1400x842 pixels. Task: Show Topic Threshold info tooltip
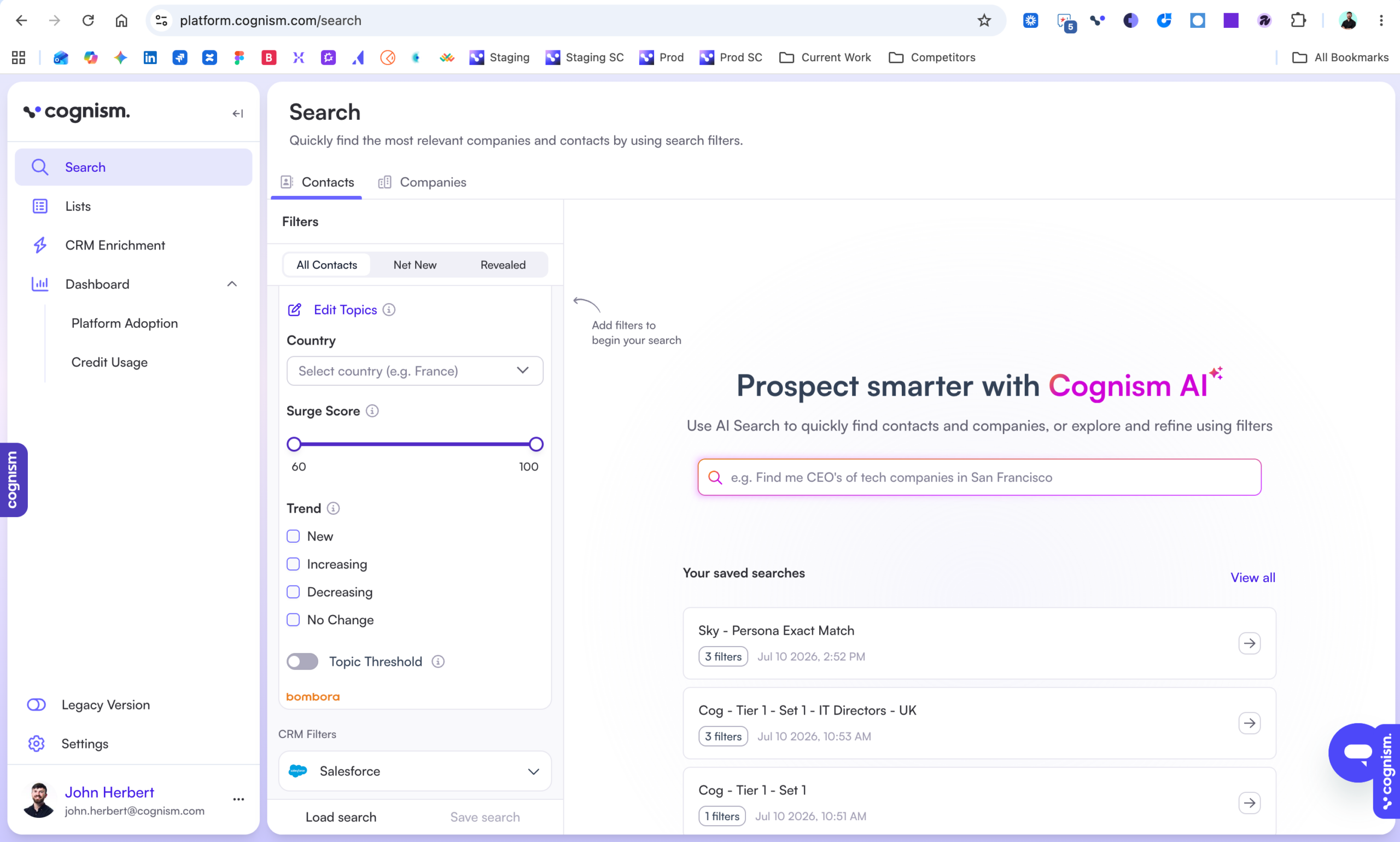438,661
